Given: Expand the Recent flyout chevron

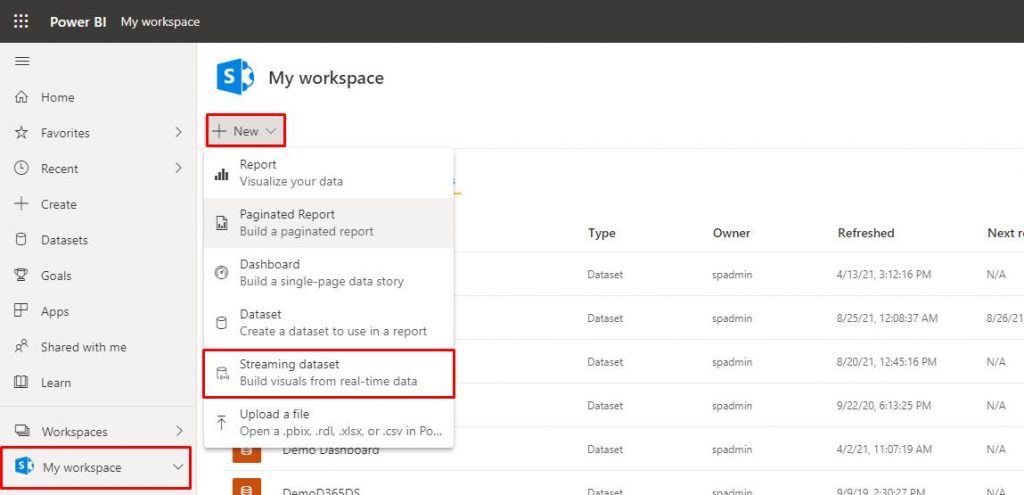Looking at the screenshot, I should coord(178,168).
